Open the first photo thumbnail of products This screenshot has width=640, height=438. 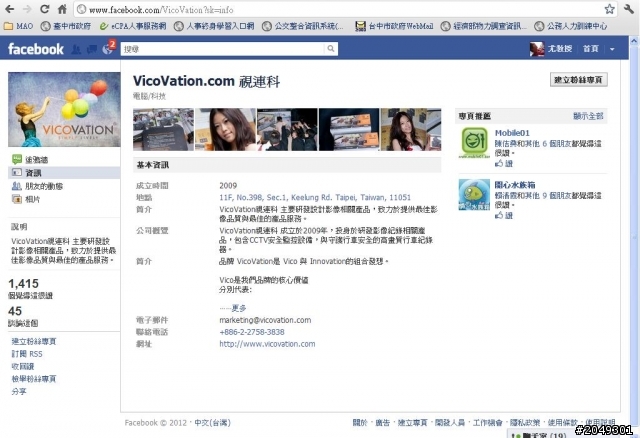click(x=163, y=129)
